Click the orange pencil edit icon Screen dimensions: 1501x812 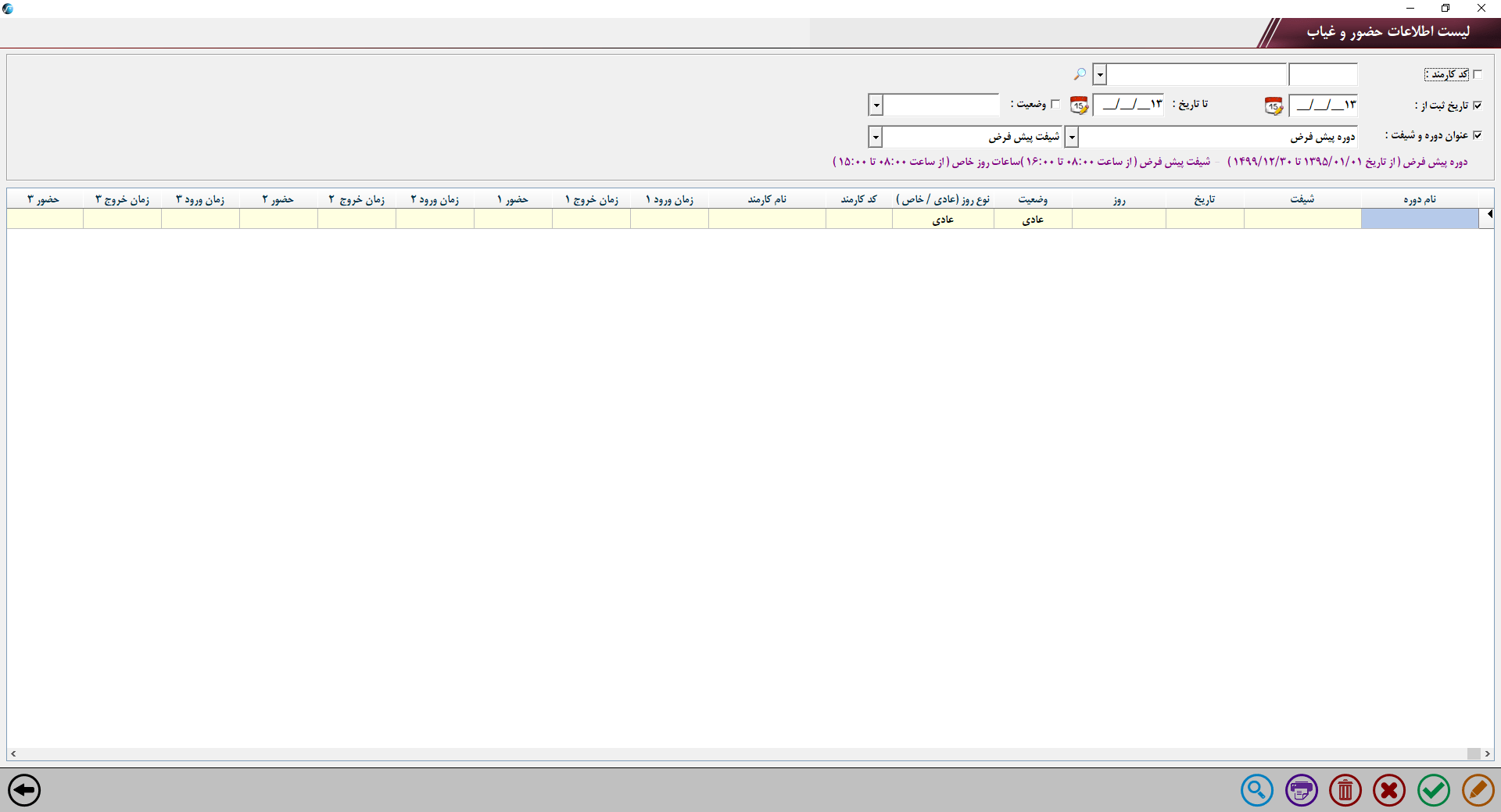[x=1478, y=790]
